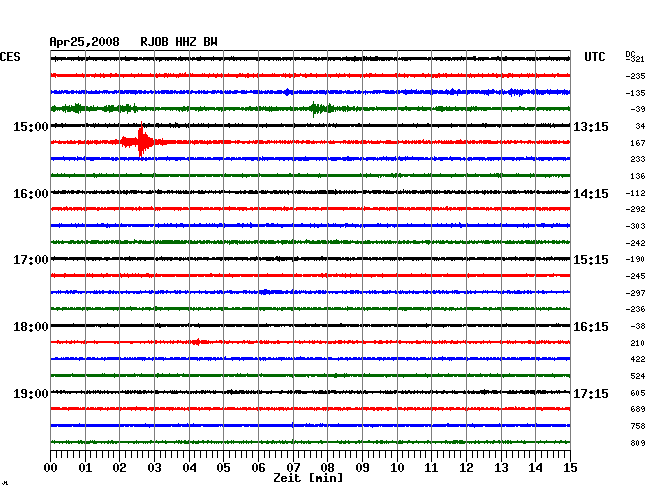This screenshot has height=494, width=650.
Task: Click the DC offset value -292
Action: tap(635, 209)
